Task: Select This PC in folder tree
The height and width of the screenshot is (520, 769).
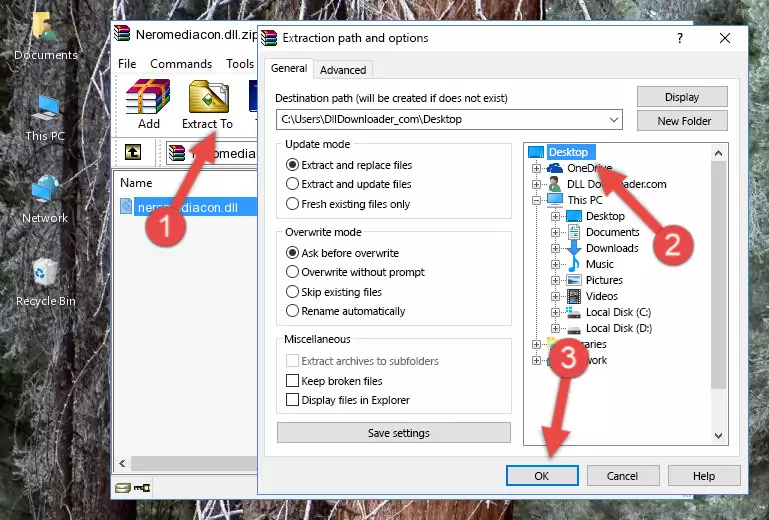Action: coord(585,200)
